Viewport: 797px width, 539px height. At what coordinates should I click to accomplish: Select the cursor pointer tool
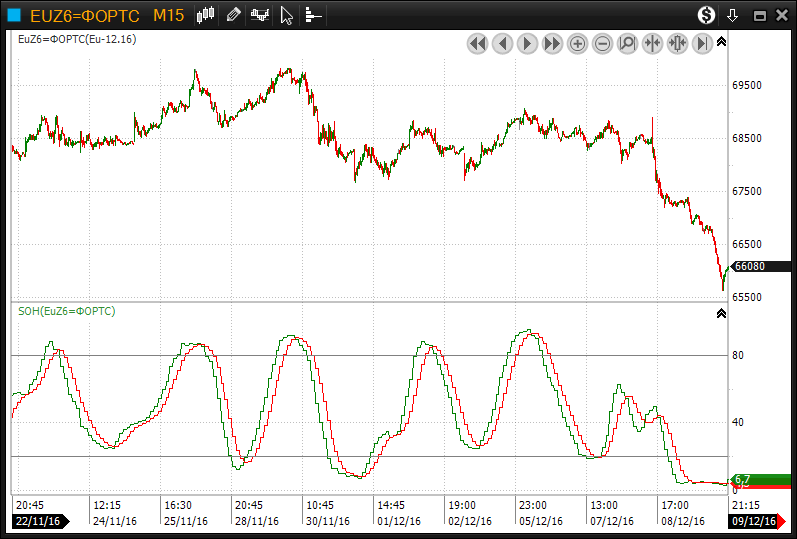pos(287,15)
